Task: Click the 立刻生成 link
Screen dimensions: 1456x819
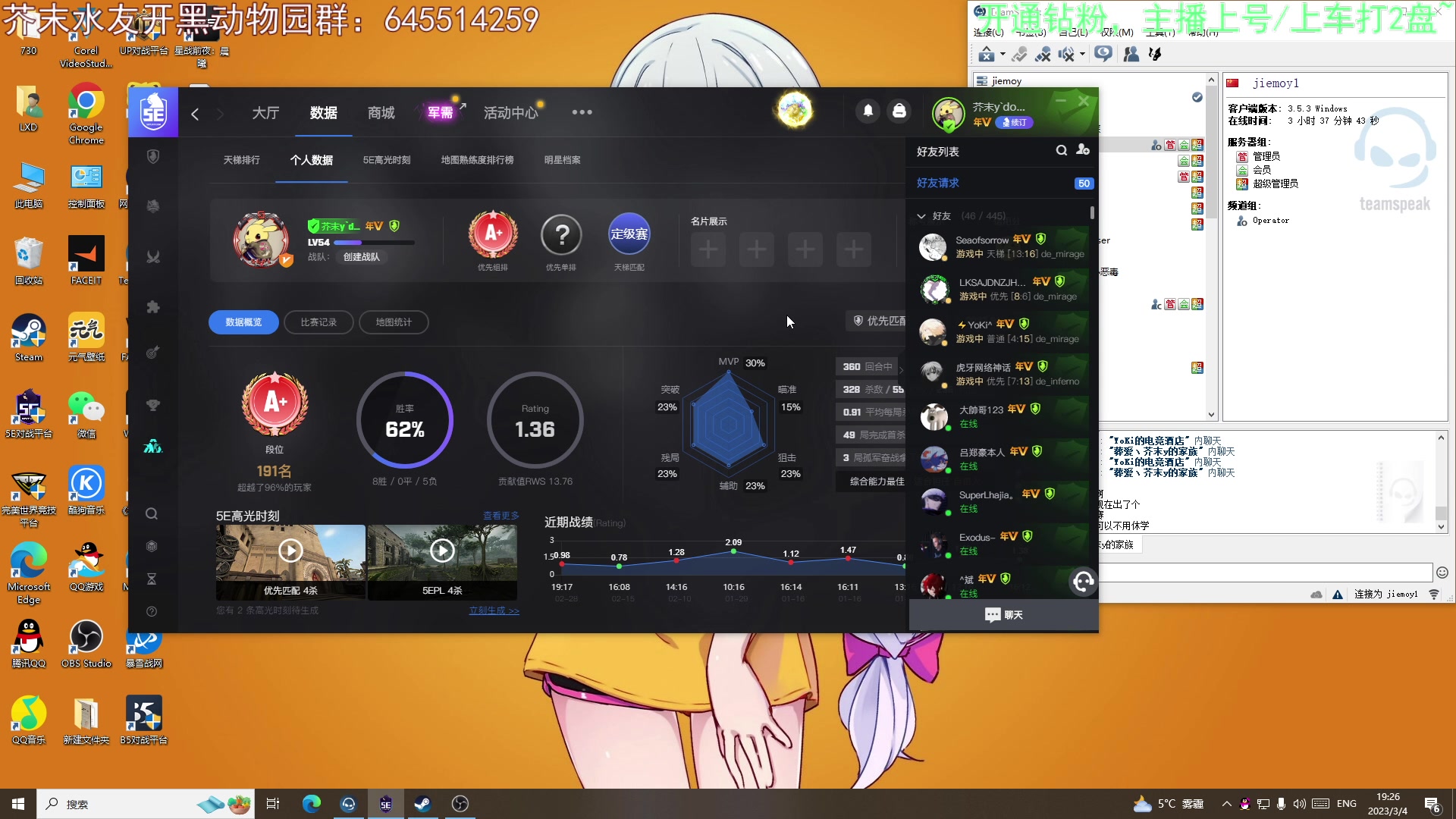Action: tap(494, 610)
